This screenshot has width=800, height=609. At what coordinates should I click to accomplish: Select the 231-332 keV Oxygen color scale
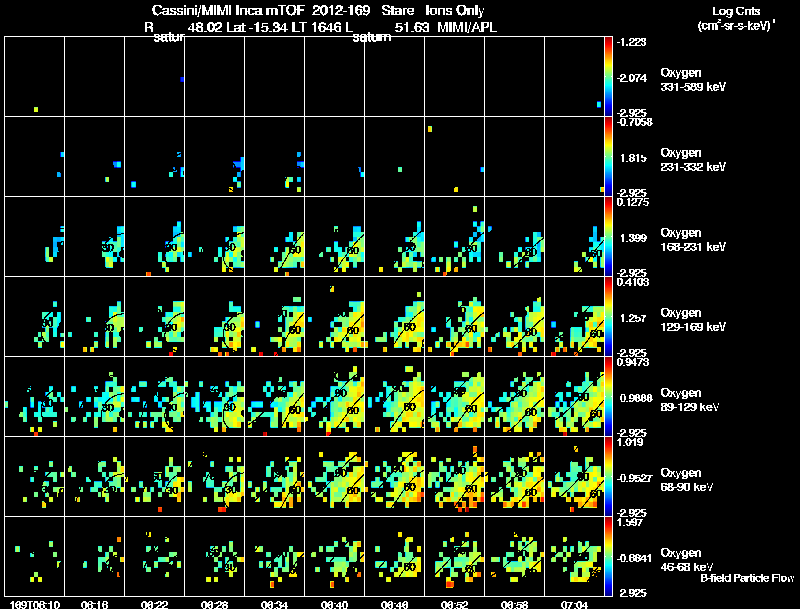(608, 157)
